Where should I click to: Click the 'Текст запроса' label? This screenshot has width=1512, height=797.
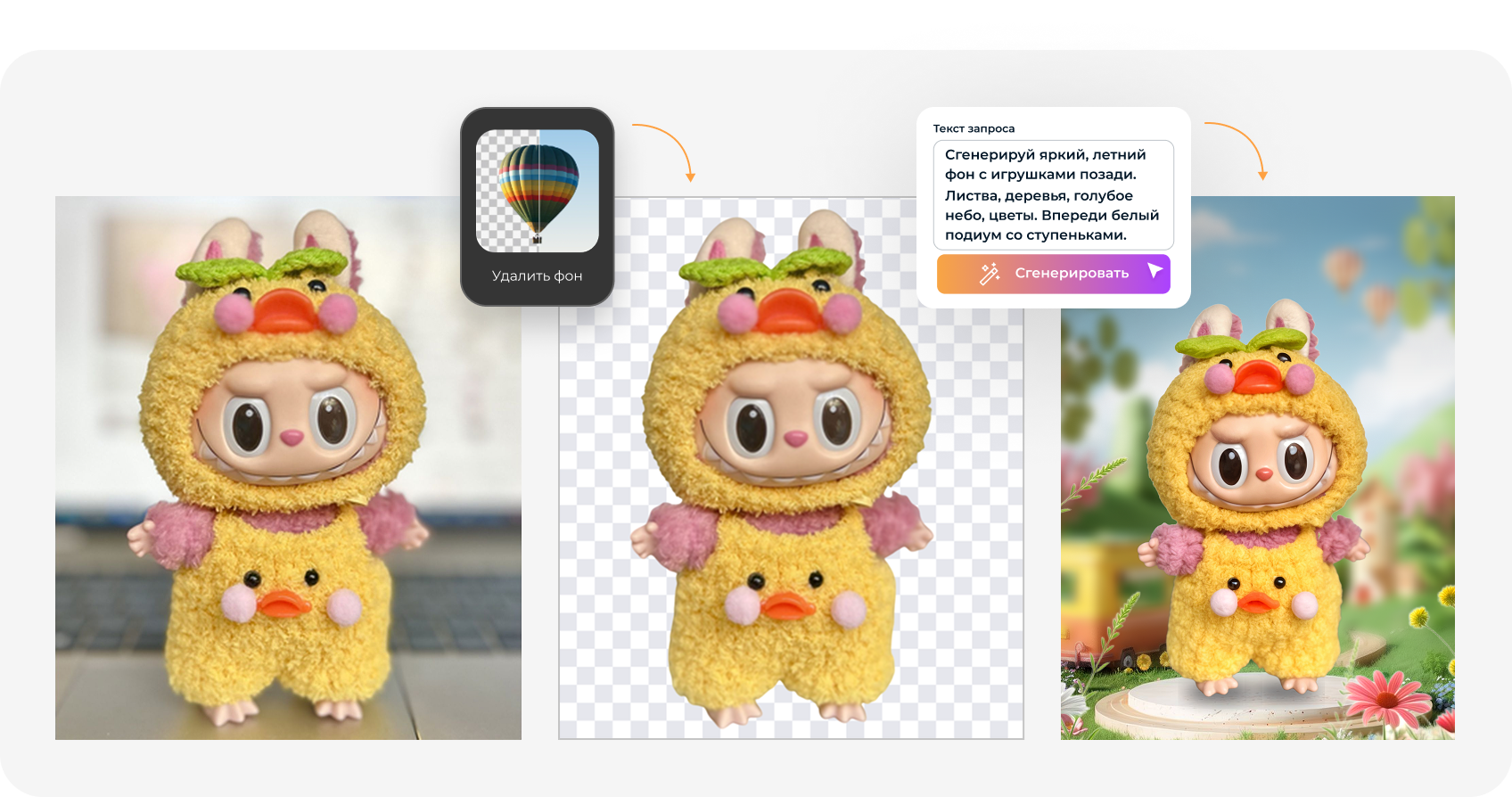[974, 128]
